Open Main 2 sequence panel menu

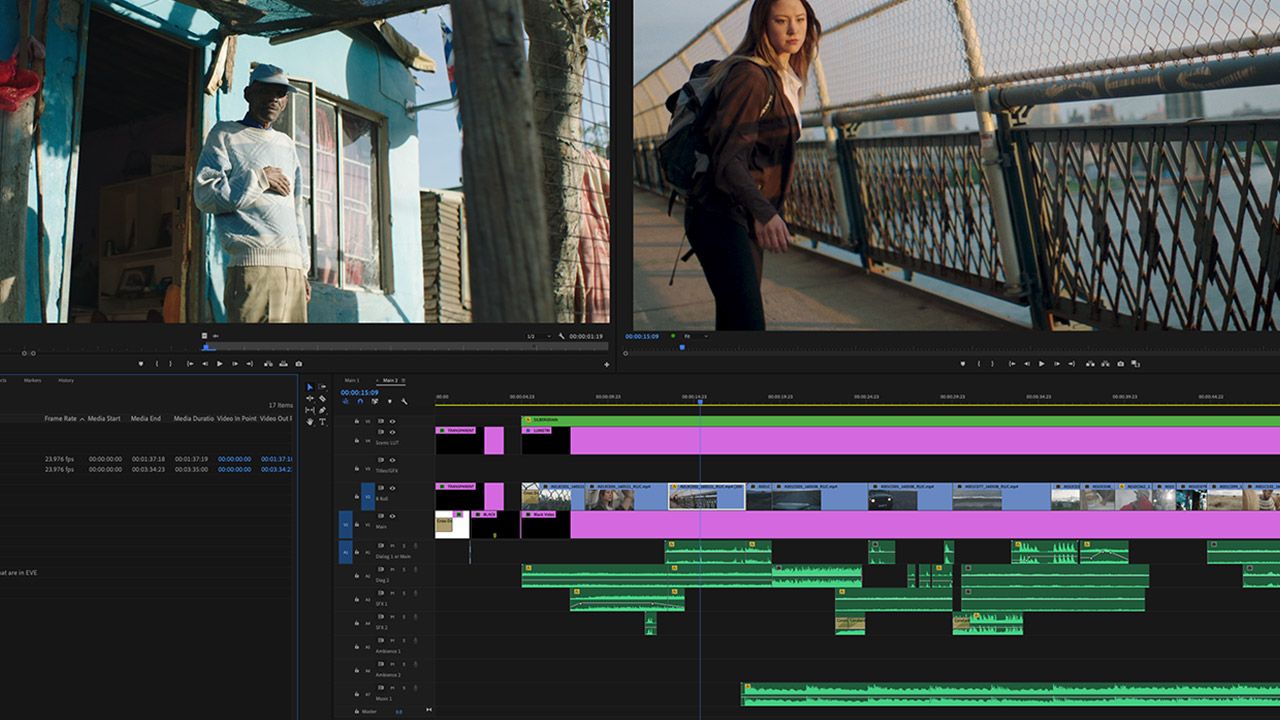(403, 380)
